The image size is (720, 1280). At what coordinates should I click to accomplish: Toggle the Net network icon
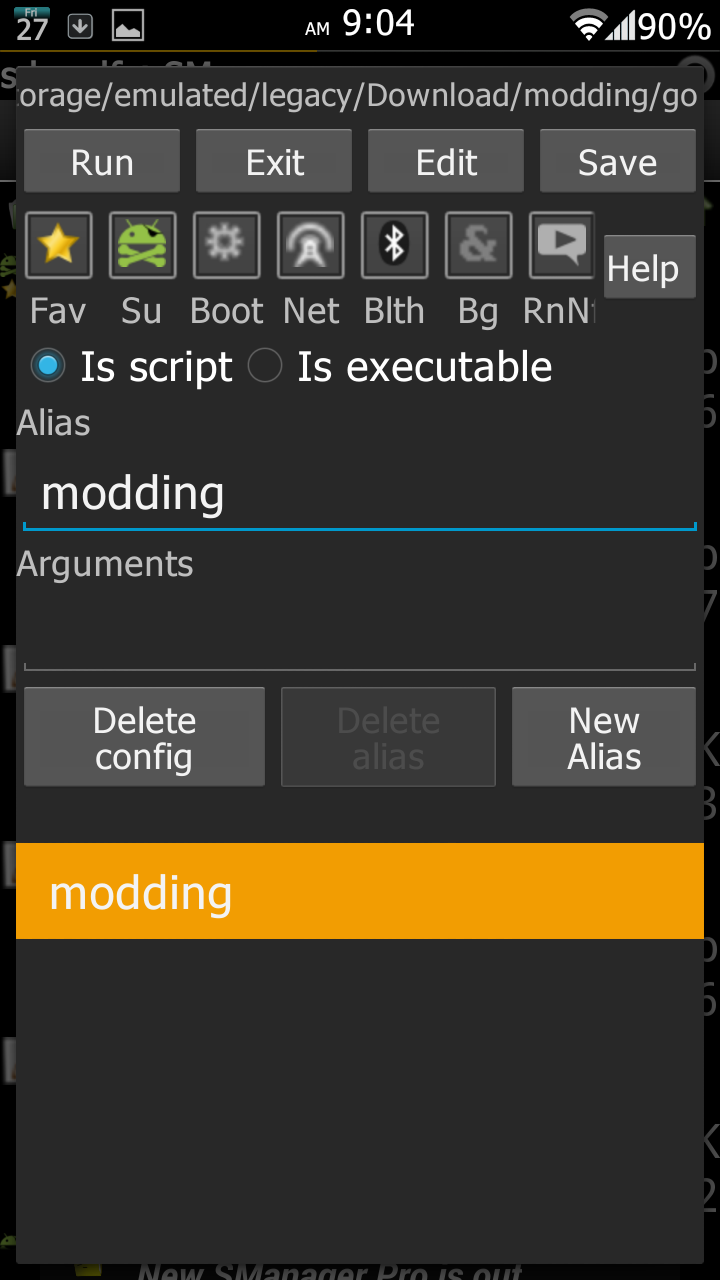coord(311,245)
